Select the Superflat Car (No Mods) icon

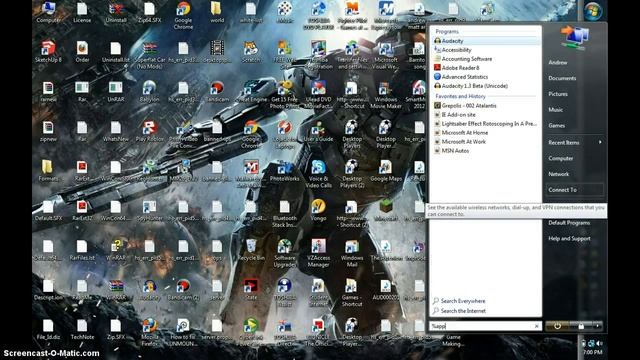click(149, 55)
